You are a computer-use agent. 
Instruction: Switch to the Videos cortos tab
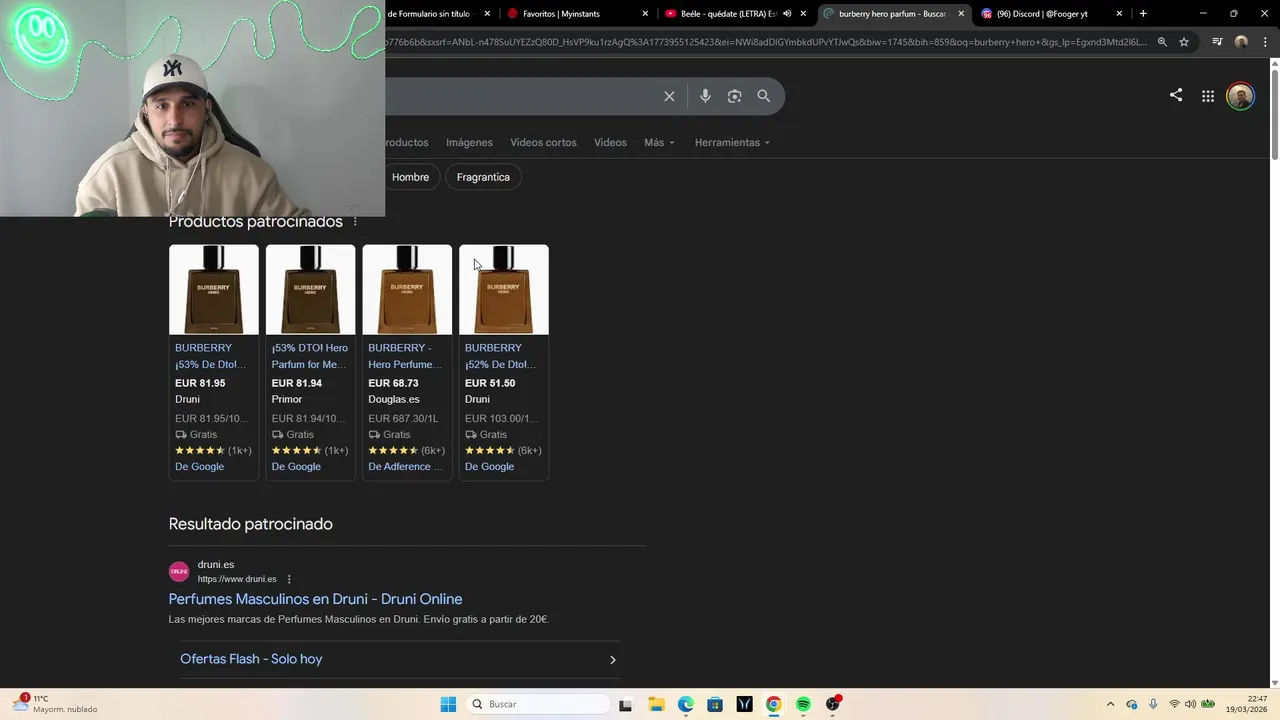pyautogui.click(x=543, y=142)
